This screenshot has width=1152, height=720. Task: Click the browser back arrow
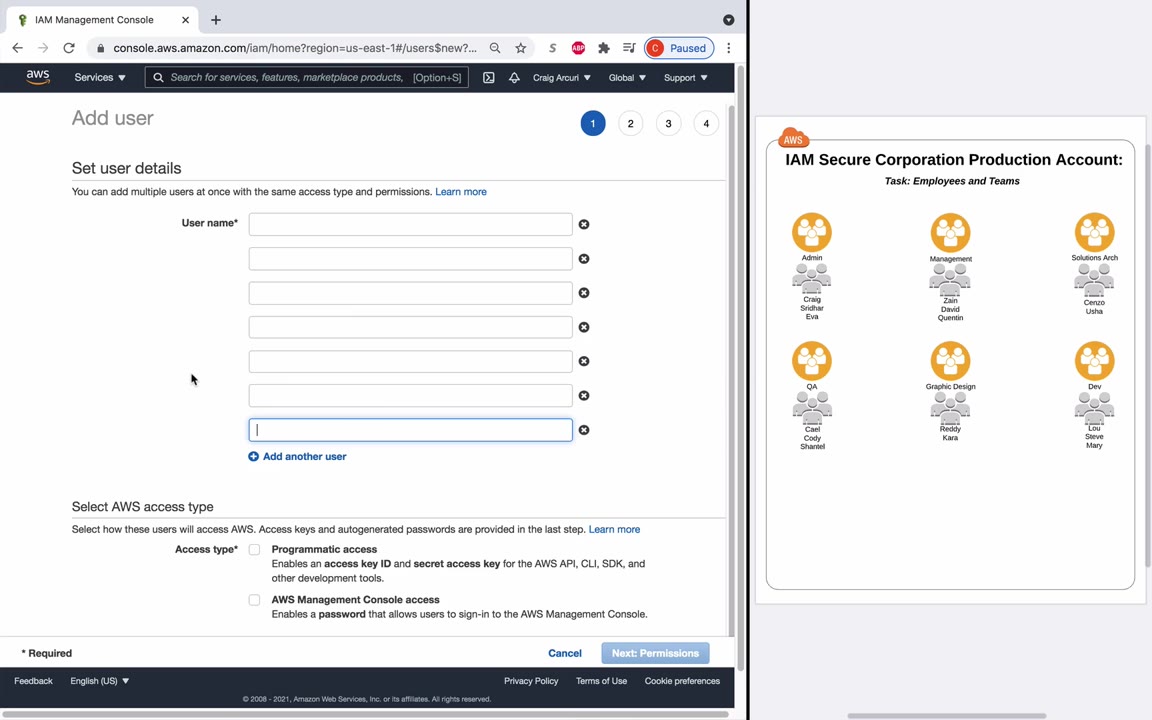point(18,48)
